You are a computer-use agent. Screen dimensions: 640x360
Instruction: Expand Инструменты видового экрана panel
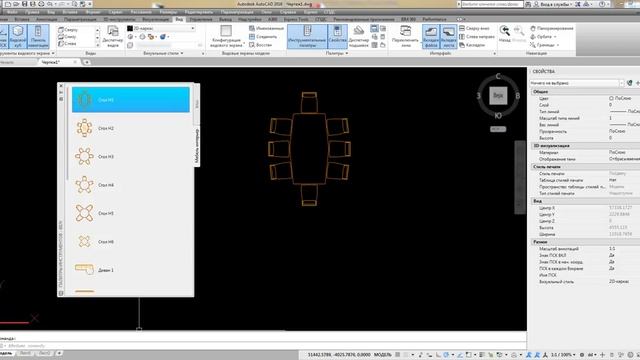tap(27, 53)
